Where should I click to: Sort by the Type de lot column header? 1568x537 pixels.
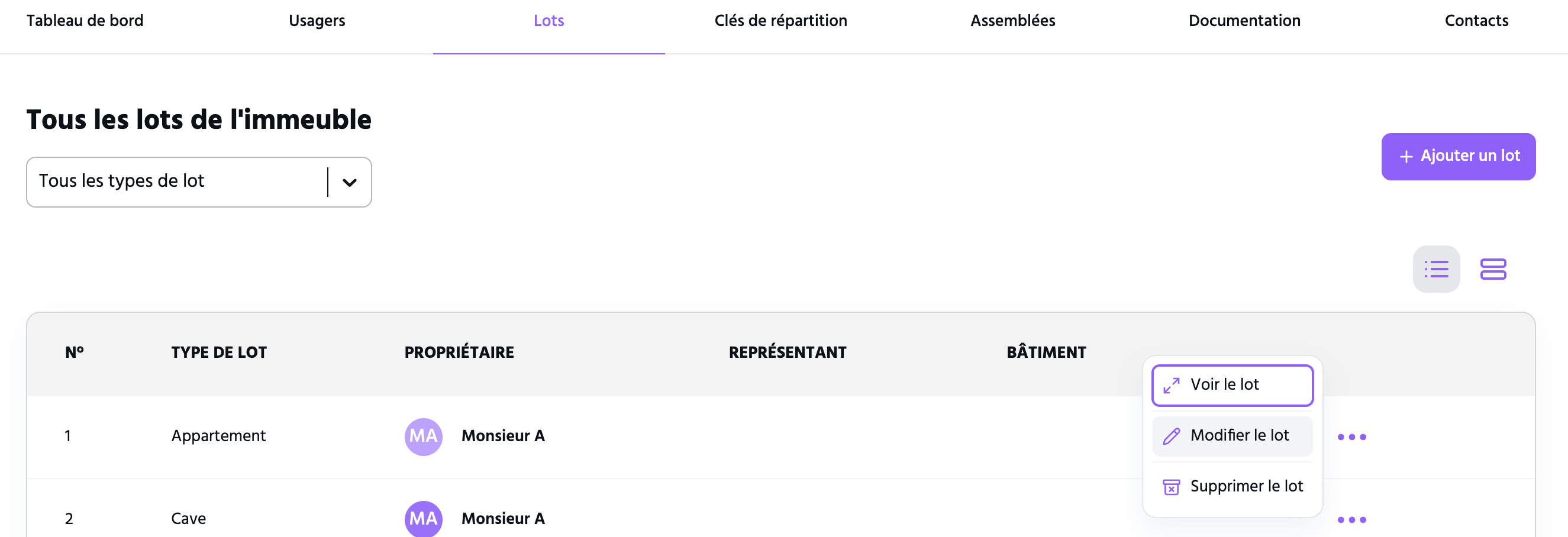click(218, 352)
